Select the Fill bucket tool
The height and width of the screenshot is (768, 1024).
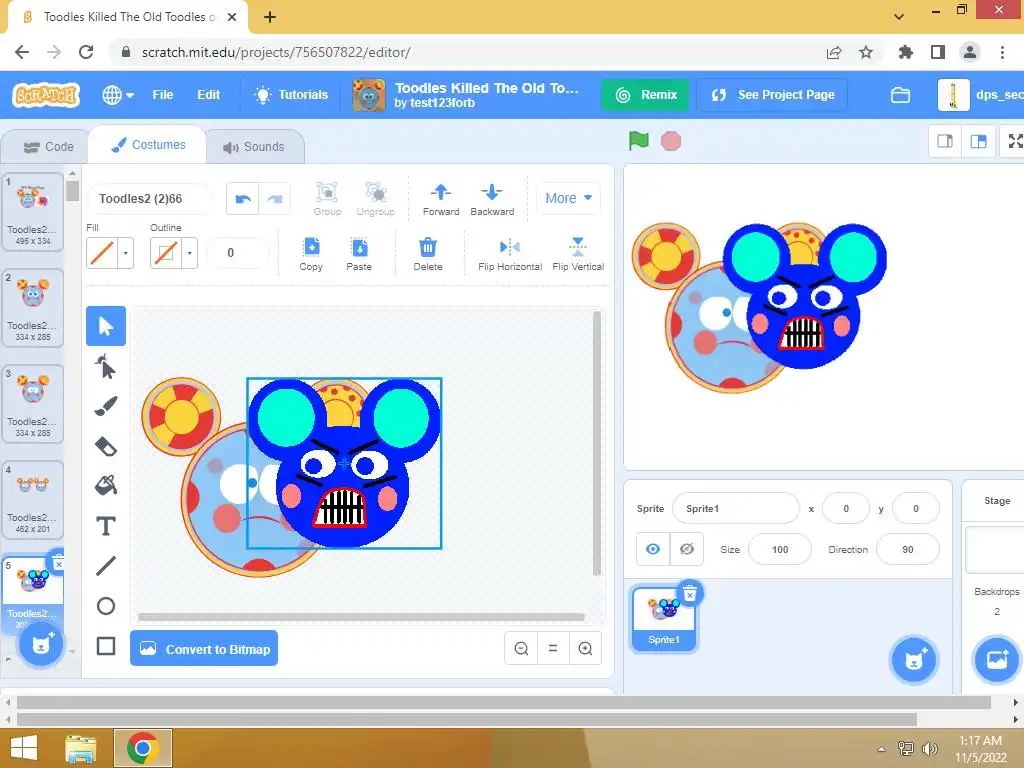pyautogui.click(x=106, y=485)
